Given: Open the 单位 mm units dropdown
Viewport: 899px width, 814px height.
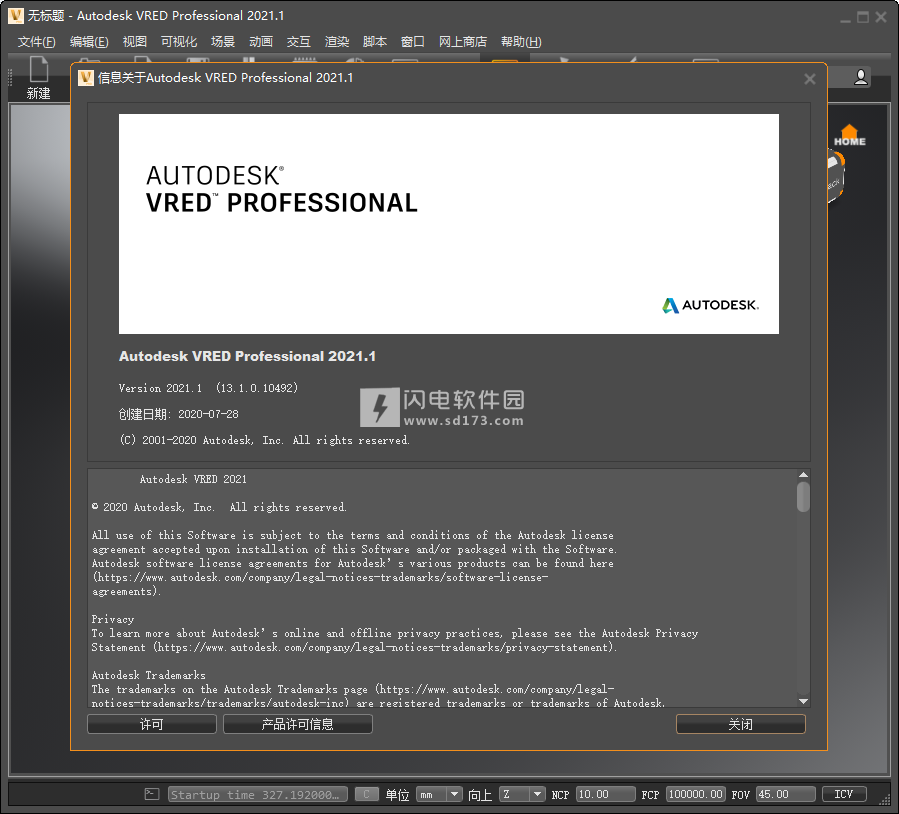Looking at the screenshot, I should click(x=439, y=794).
